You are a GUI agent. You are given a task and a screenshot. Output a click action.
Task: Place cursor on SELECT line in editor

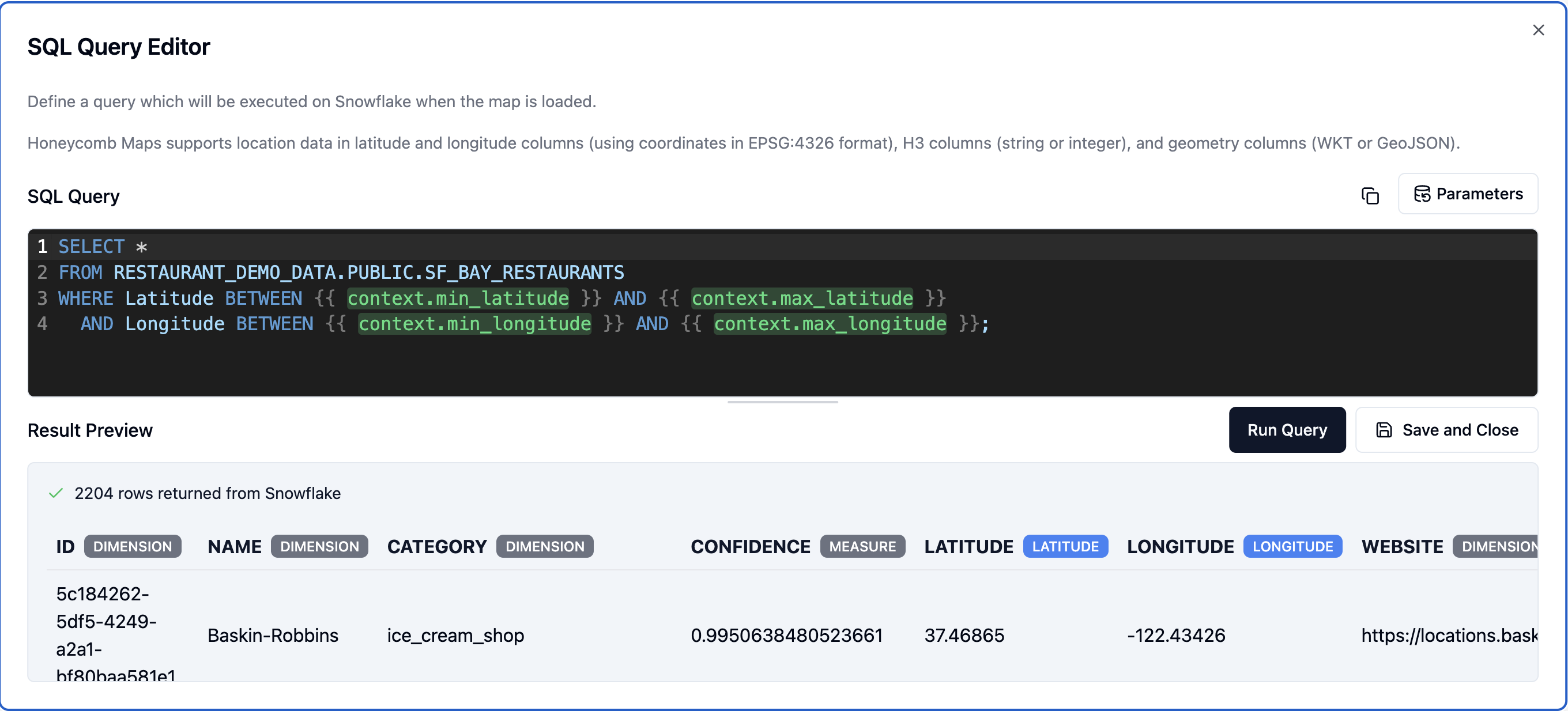pos(783,247)
